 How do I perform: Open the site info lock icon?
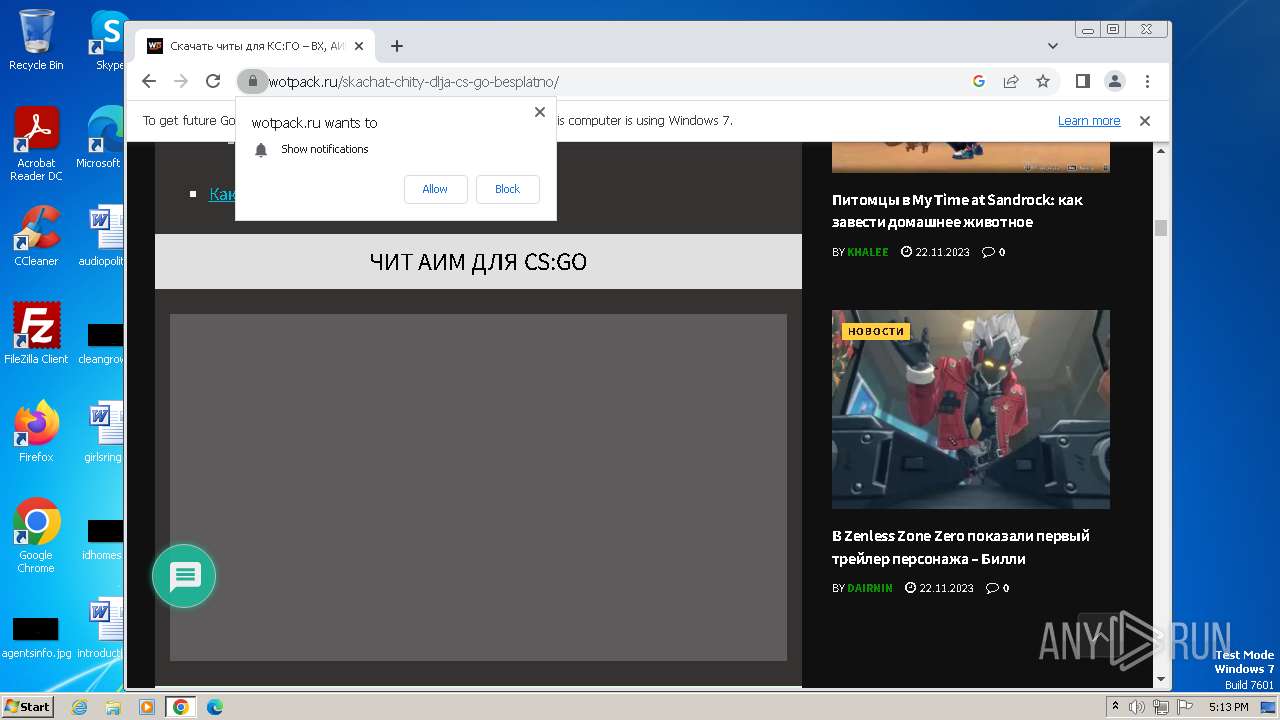click(x=252, y=81)
